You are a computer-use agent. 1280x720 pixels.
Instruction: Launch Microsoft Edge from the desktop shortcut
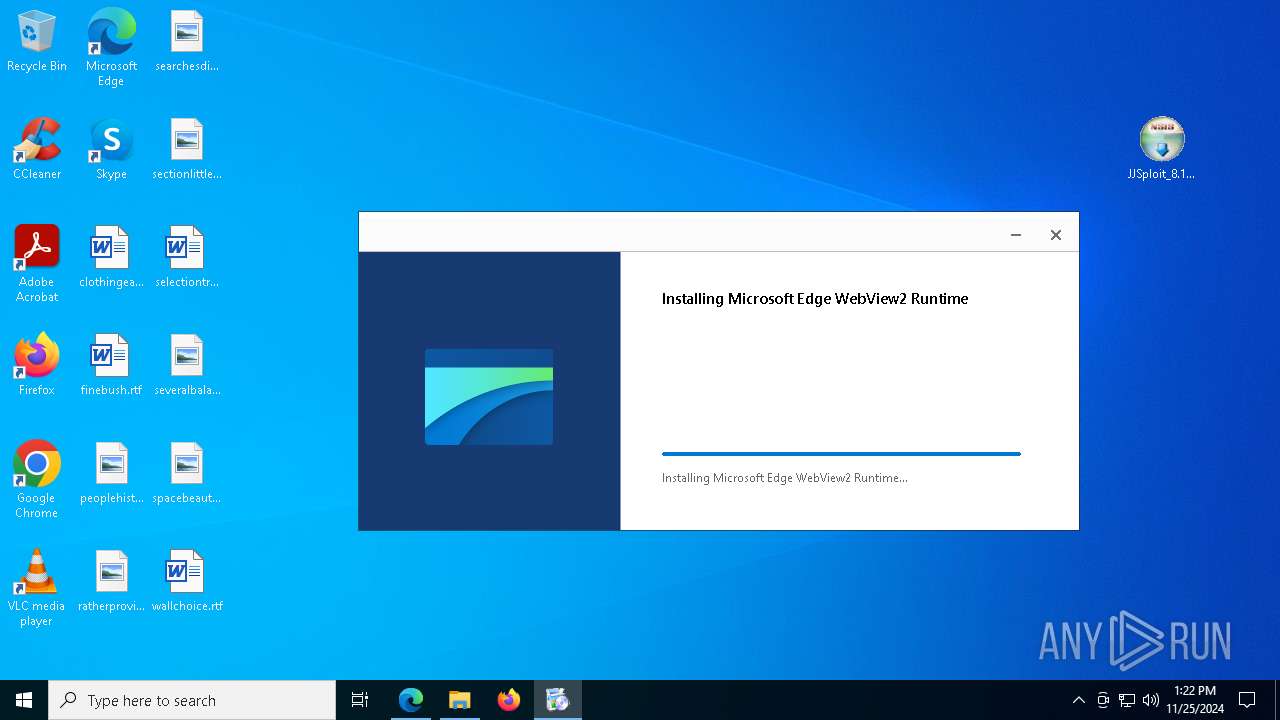click(x=111, y=47)
